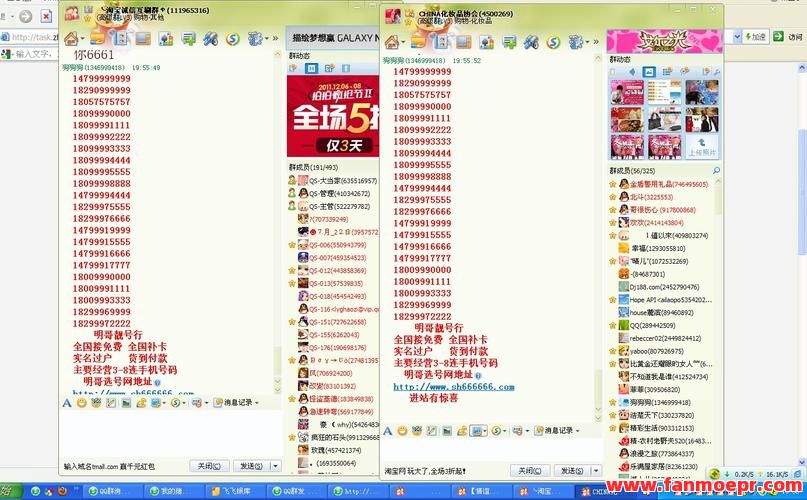Viewport: 807px width, 500px height.
Task: Click the browser address bar
Action: [29, 37]
